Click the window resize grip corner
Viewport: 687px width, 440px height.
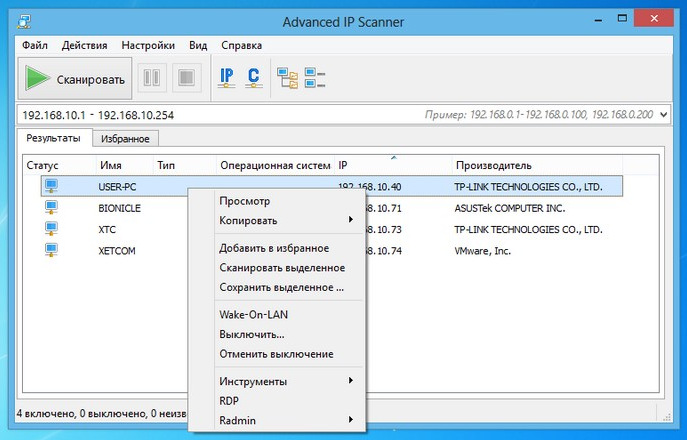667,416
